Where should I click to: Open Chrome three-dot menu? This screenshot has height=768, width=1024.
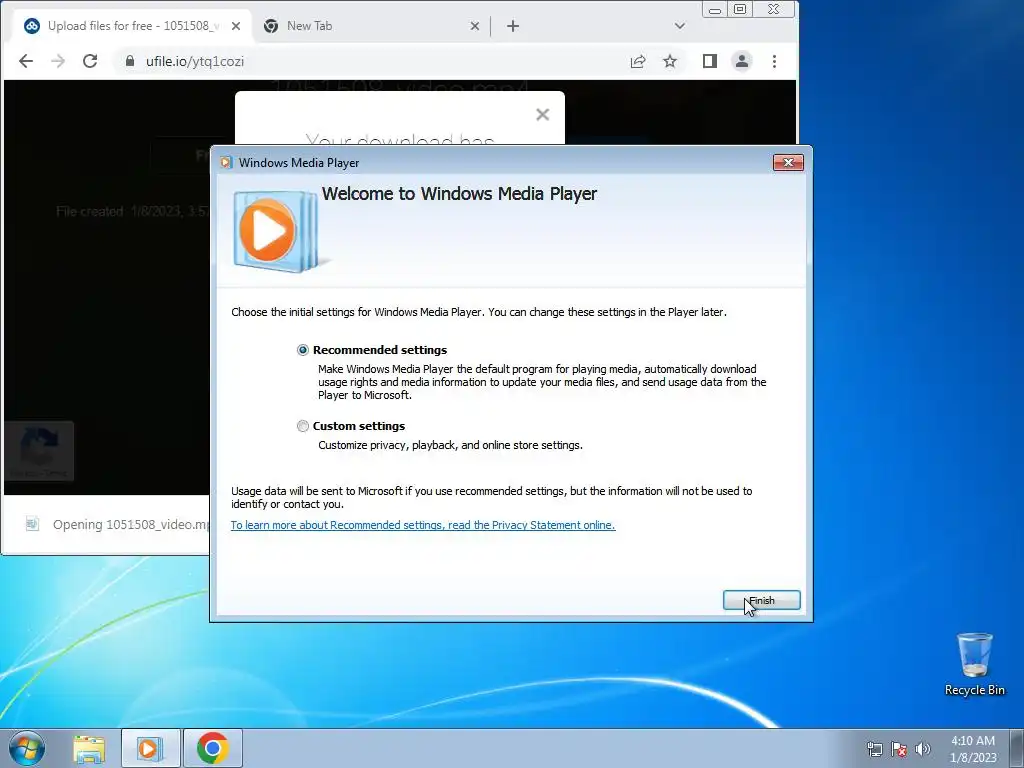click(x=775, y=61)
